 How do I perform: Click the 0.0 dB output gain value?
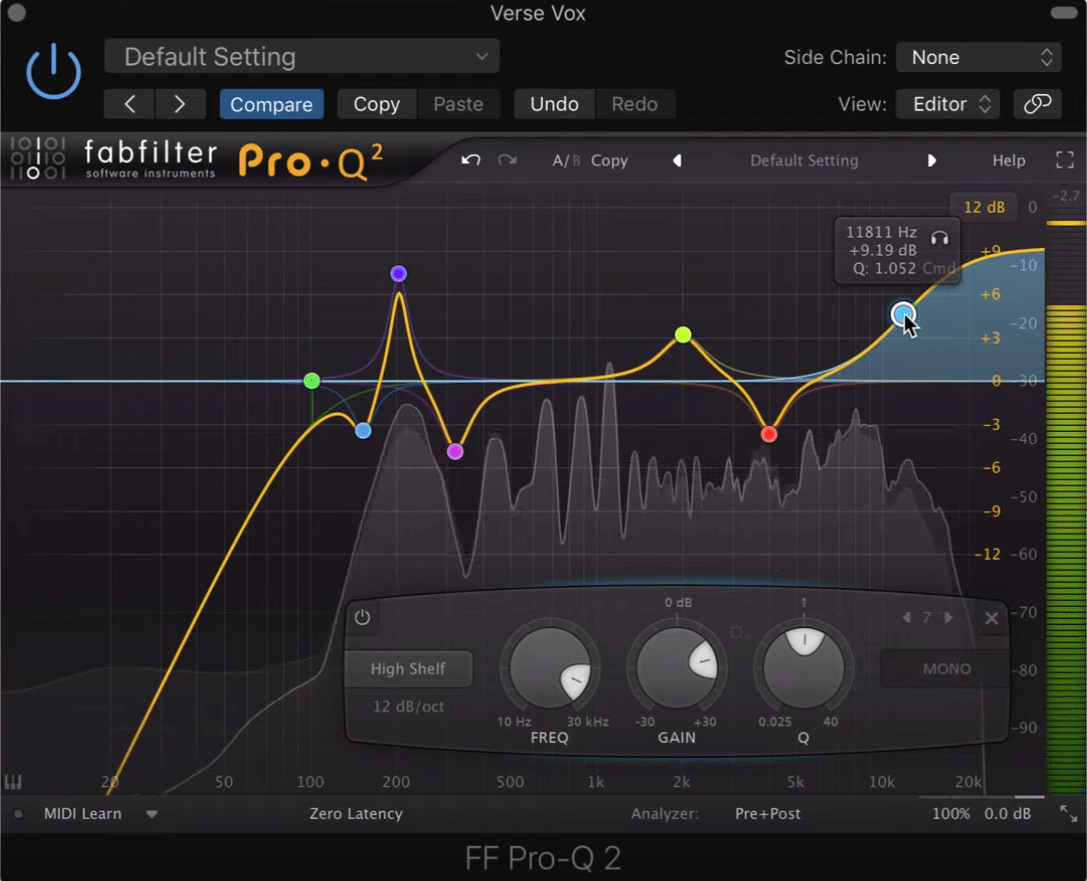coord(1007,814)
